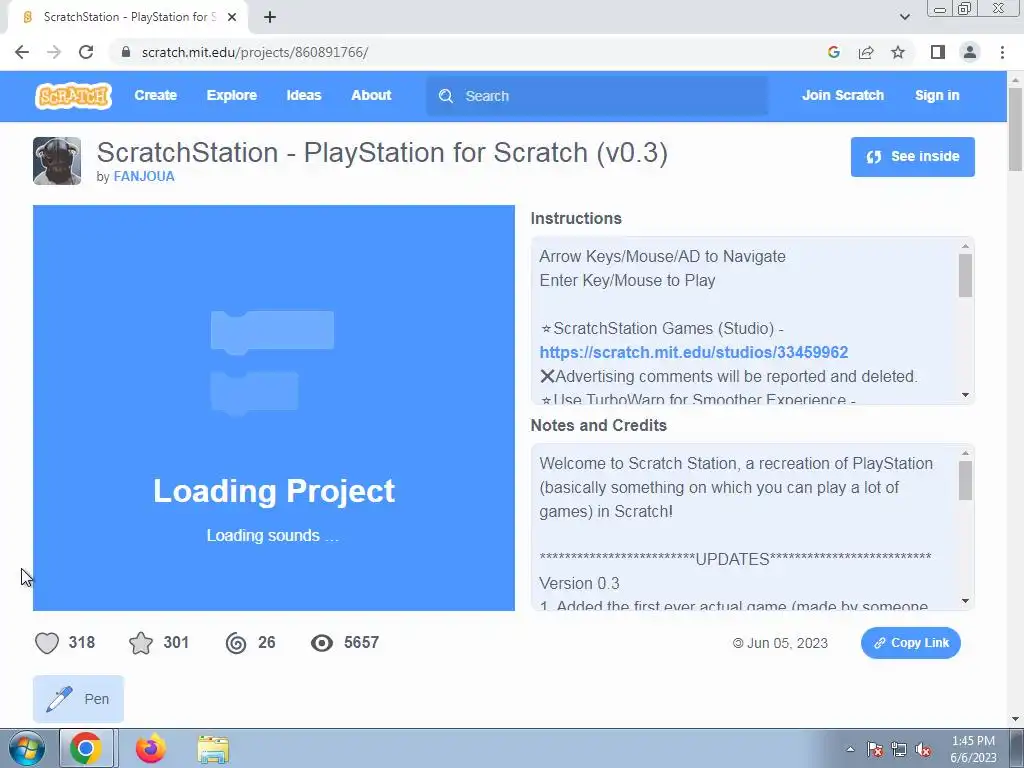Screen dimensions: 1024x768
Task: Open the Chrome profile icon
Action: click(x=970, y=52)
